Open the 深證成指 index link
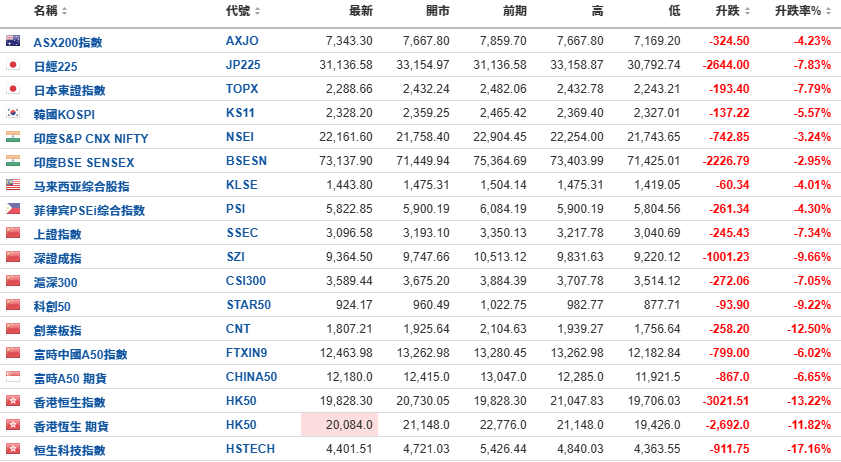The width and height of the screenshot is (841, 462). (57, 258)
